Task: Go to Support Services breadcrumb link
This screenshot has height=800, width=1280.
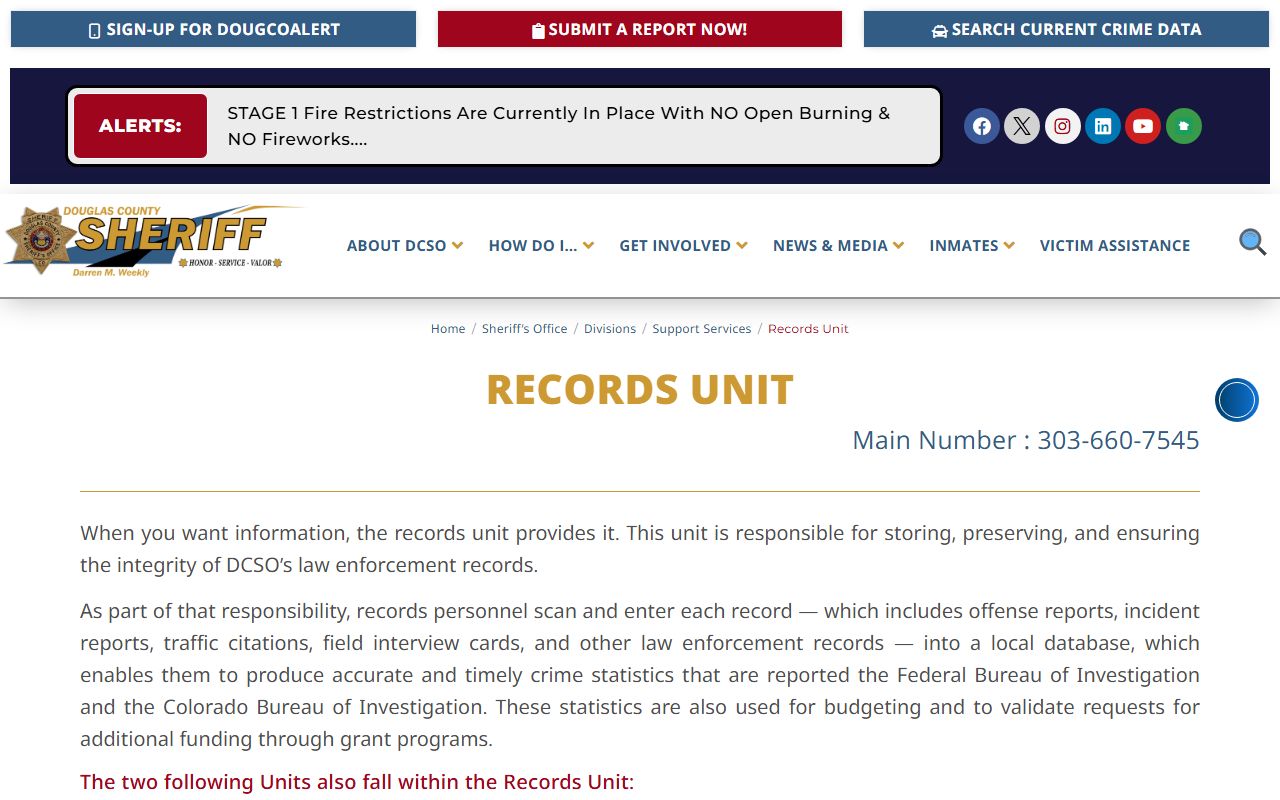Action: click(702, 329)
